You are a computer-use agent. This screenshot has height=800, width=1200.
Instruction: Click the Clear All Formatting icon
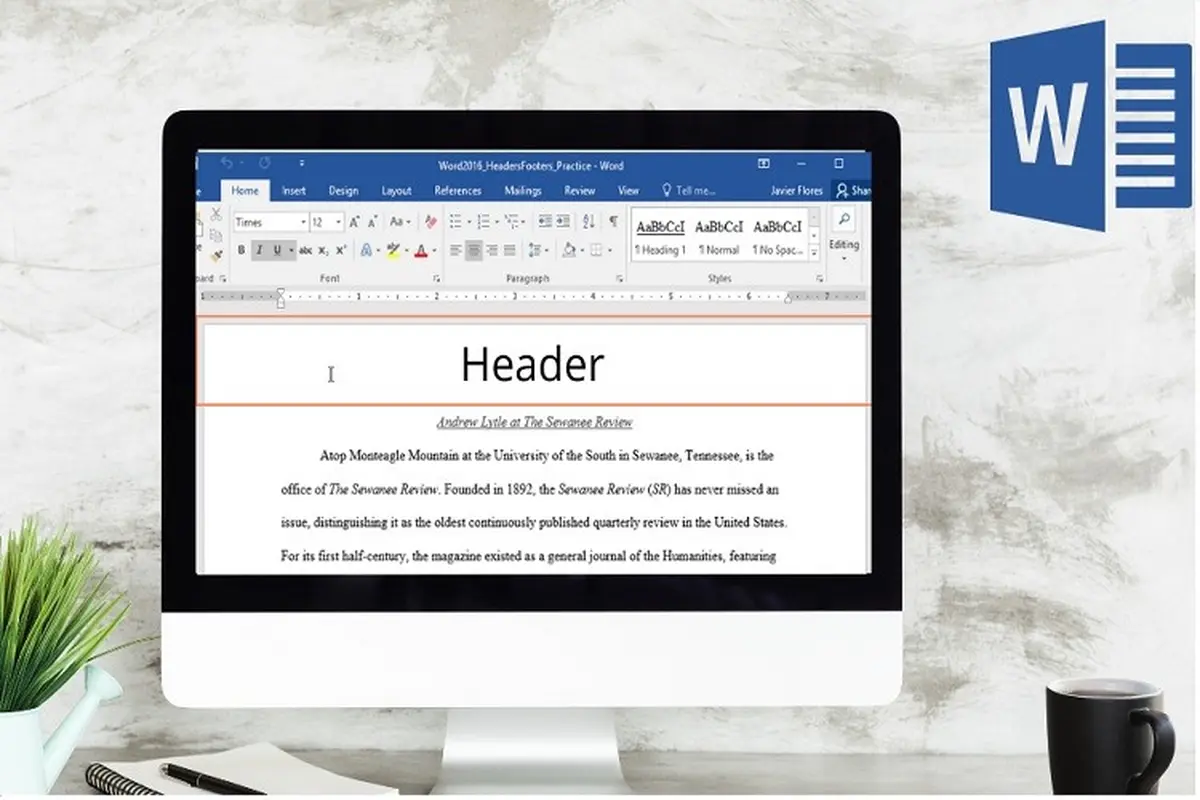(429, 222)
